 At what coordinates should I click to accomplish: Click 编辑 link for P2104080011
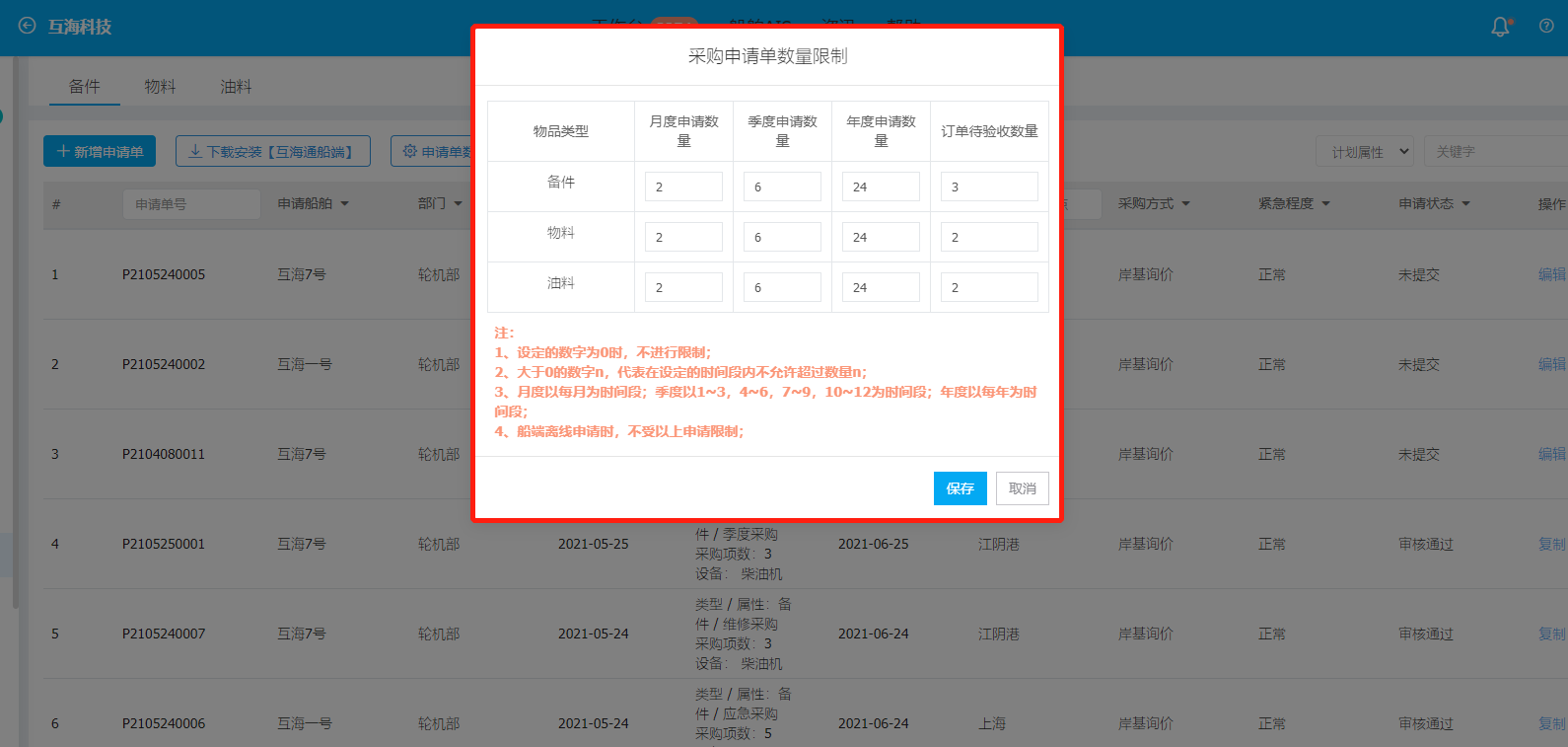pyautogui.click(x=1552, y=454)
